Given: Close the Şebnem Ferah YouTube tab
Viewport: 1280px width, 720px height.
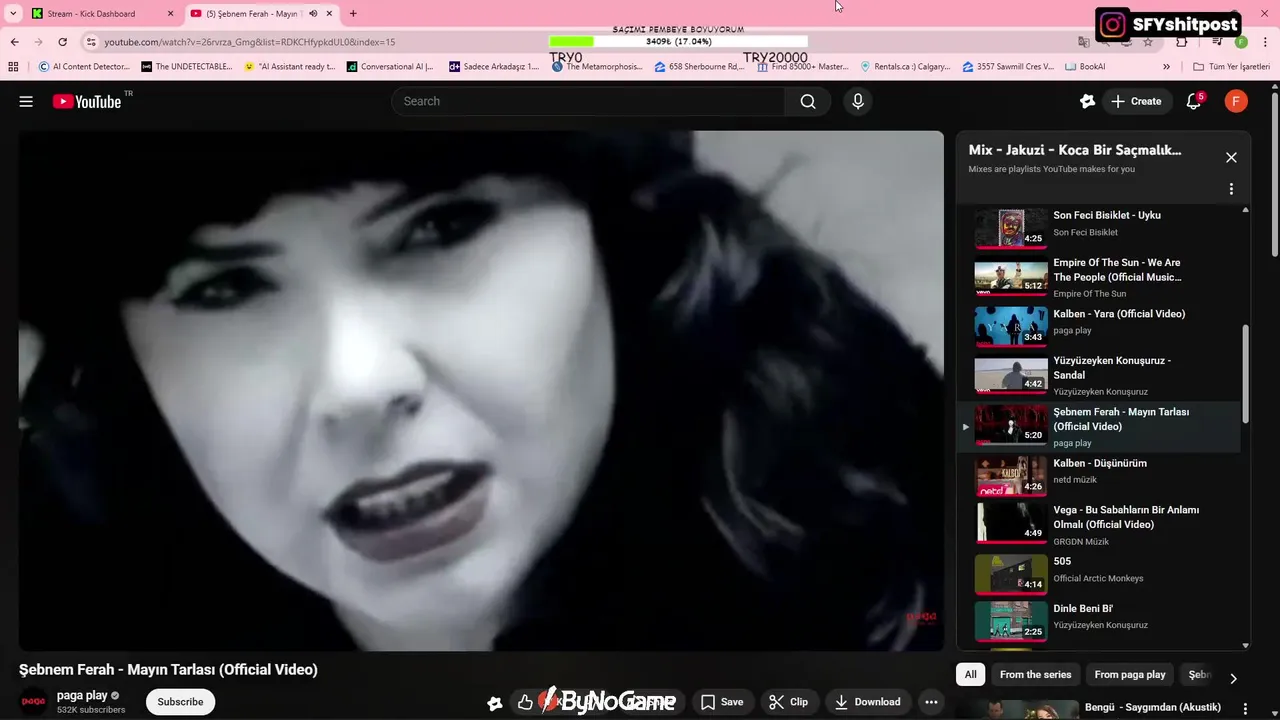Looking at the screenshot, I should point(329,13).
